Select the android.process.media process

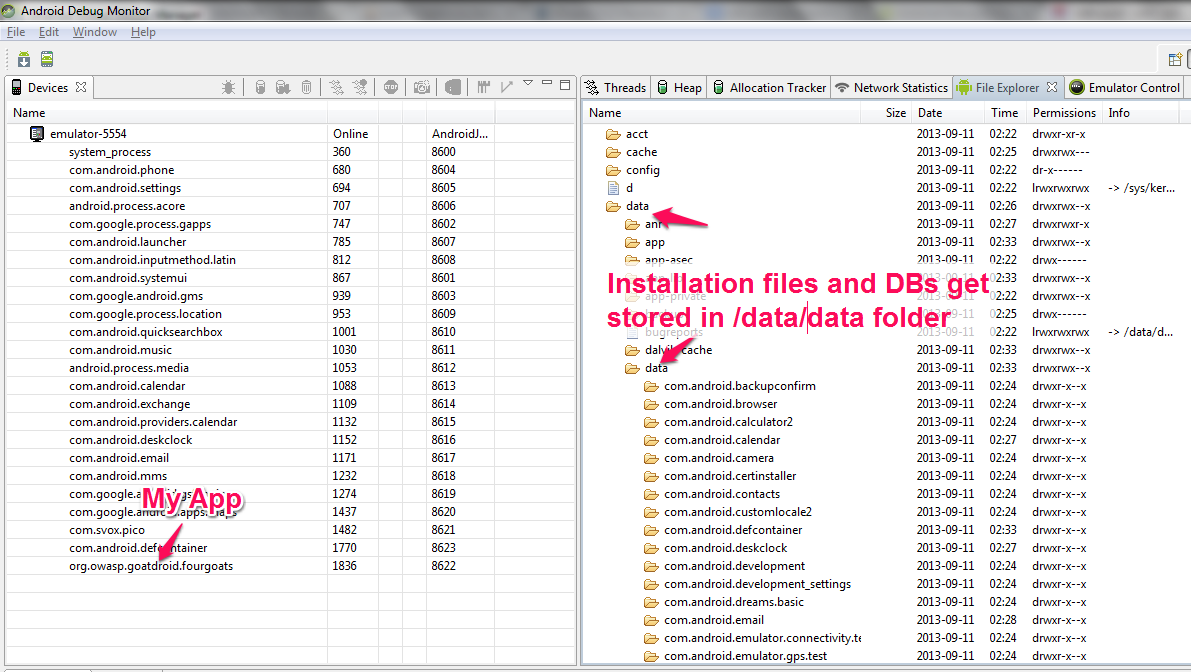[x=129, y=368]
